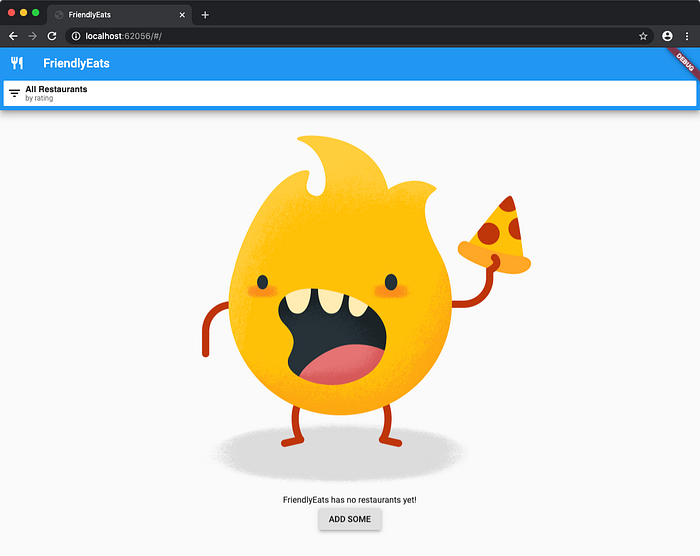Click the localhost:62056 address field
700x556 pixels.
[359, 36]
